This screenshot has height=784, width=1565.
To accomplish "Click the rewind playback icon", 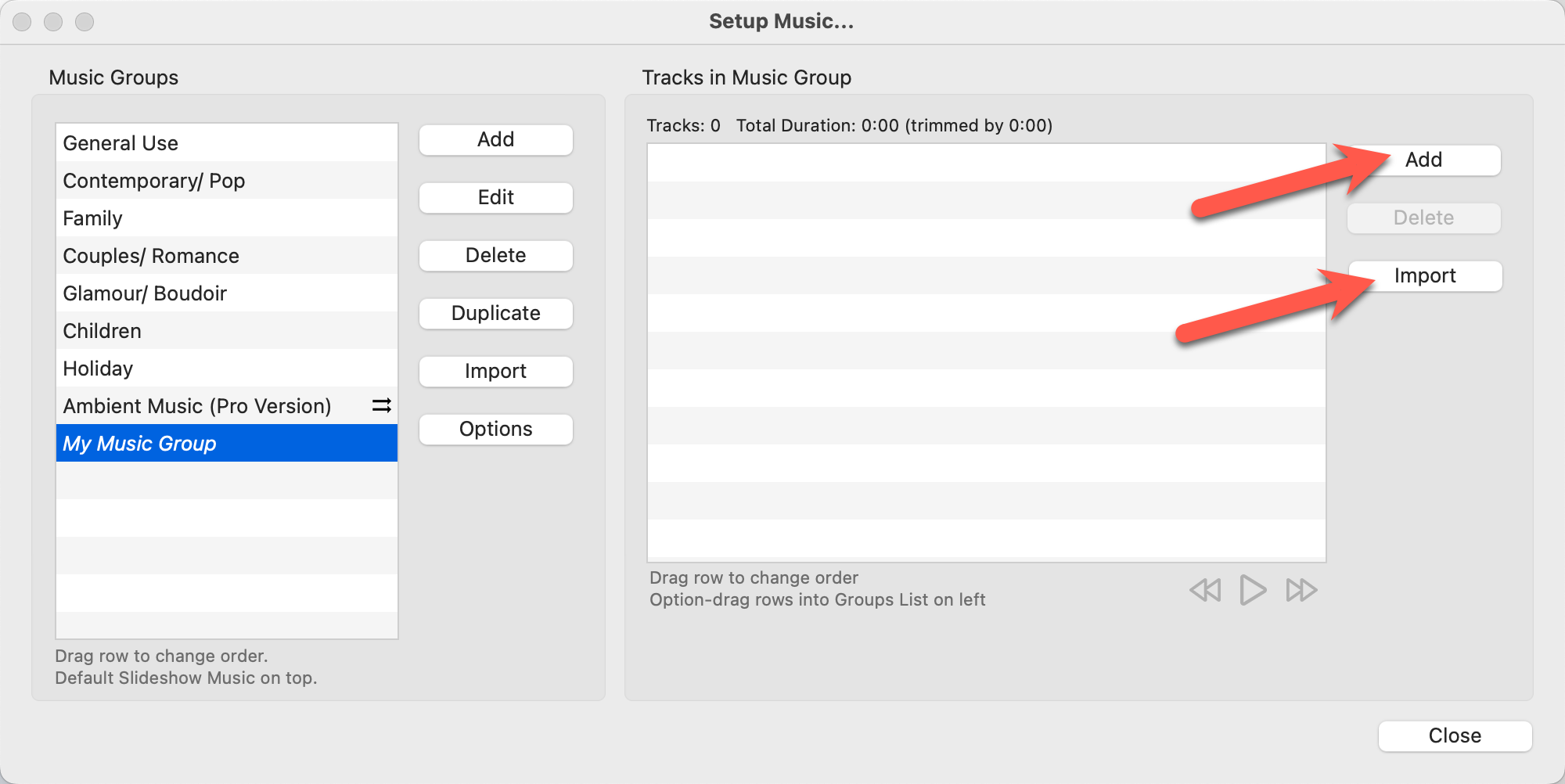I will point(1205,590).
